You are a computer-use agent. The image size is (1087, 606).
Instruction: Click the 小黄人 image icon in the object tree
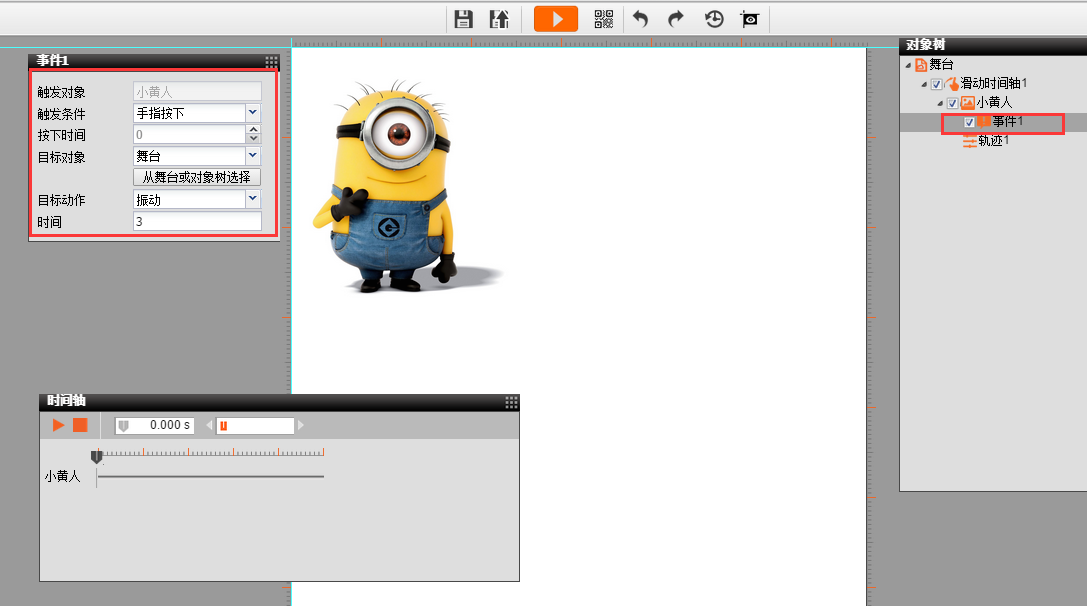pos(968,103)
